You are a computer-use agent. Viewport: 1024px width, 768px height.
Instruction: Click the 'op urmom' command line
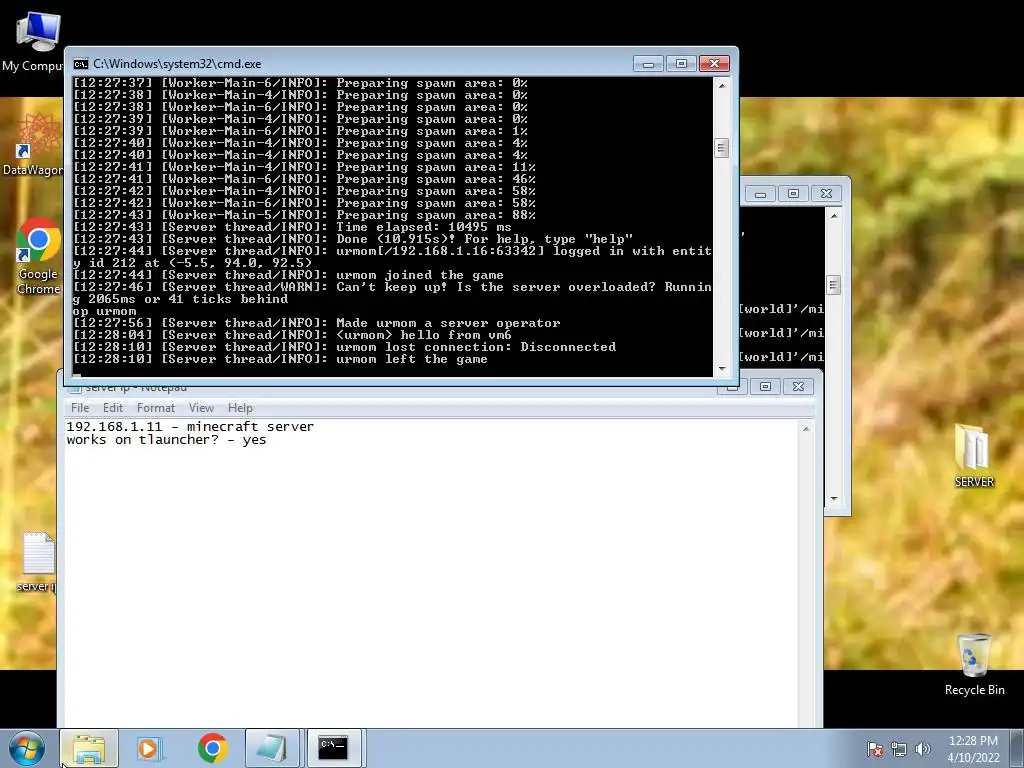tap(104, 311)
